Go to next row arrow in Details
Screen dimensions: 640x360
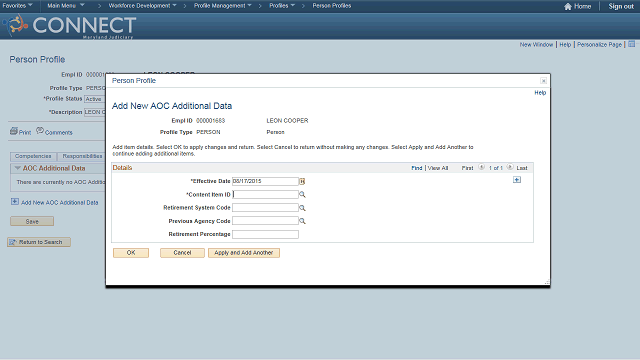pos(510,167)
